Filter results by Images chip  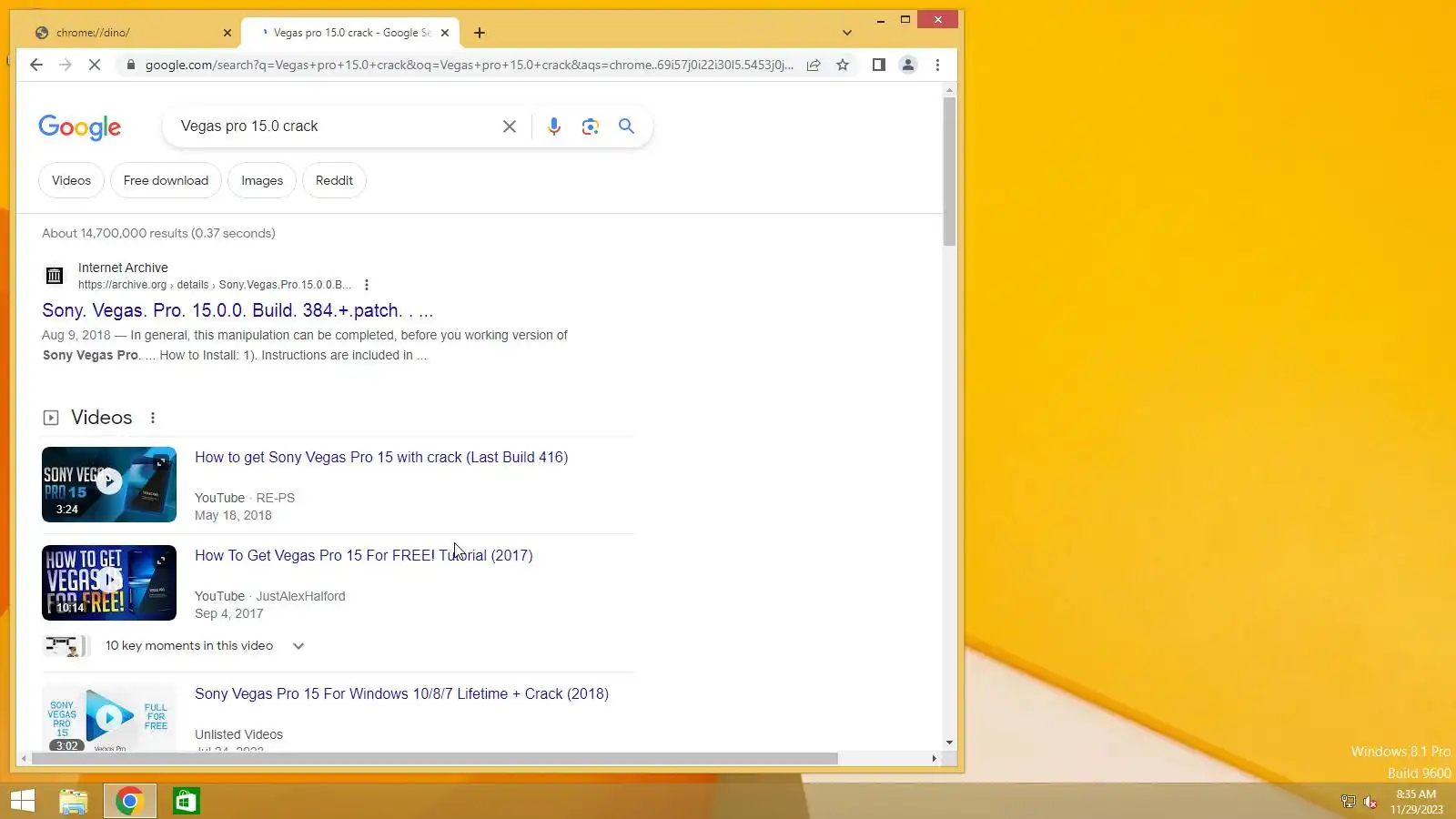[x=262, y=180]
